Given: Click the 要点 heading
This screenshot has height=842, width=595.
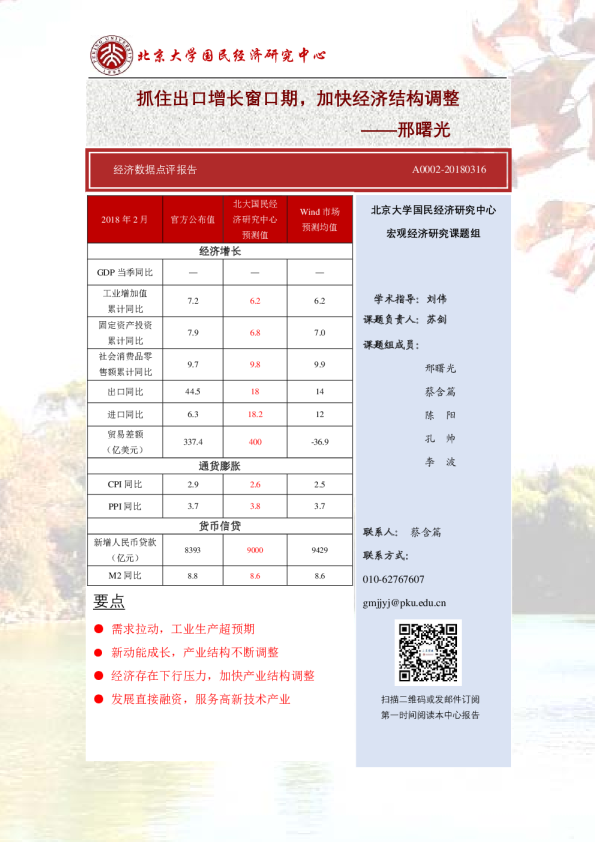Looking at the screenshot, I should pyautogui.click(x=109, y=601).
